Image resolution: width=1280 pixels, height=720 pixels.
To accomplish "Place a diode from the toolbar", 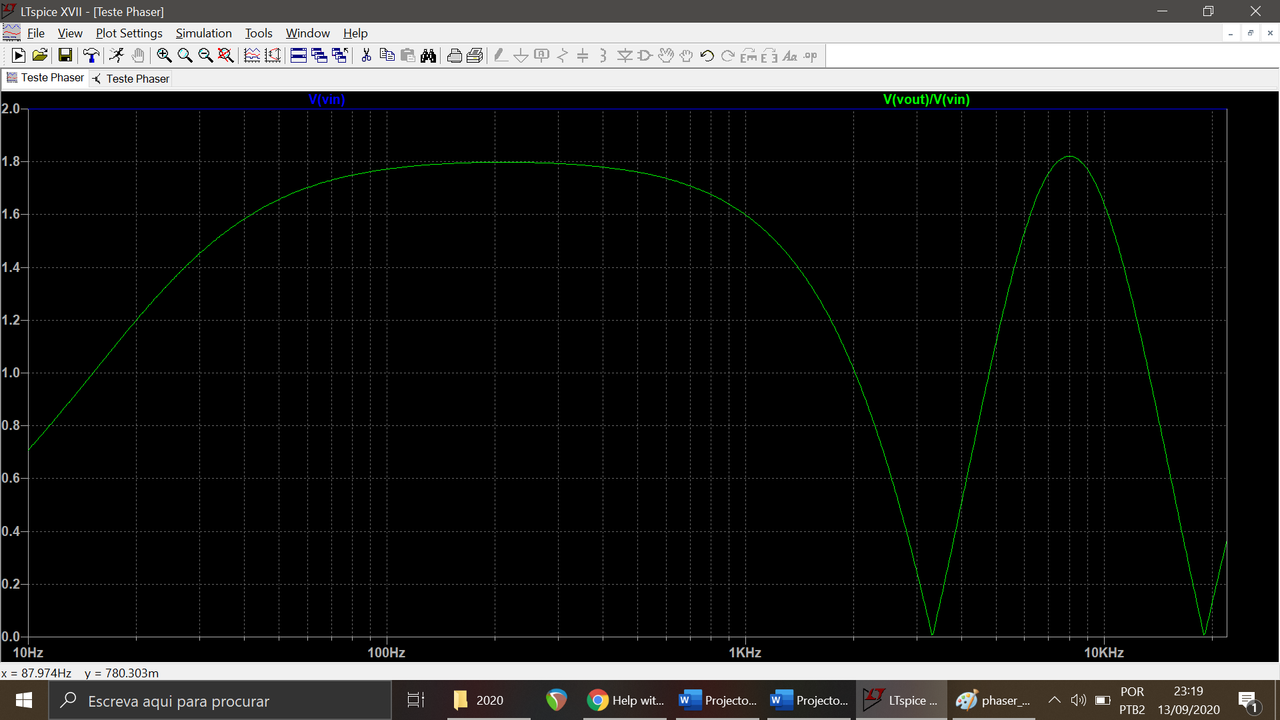I will 625,56.
